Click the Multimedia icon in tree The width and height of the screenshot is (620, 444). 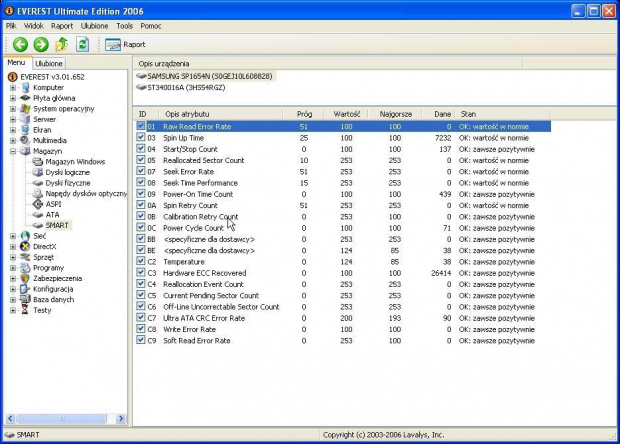[x=25, y=140]
